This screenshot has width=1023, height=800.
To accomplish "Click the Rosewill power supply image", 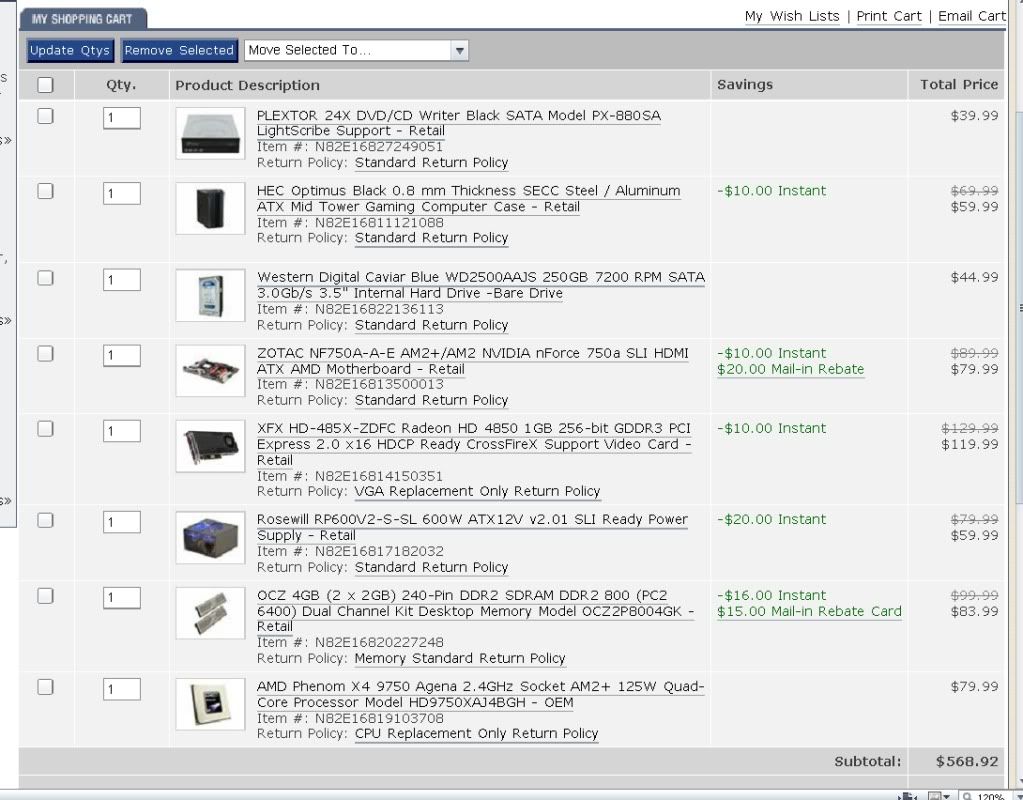I will pyautogui.click(x=209, y=537).
